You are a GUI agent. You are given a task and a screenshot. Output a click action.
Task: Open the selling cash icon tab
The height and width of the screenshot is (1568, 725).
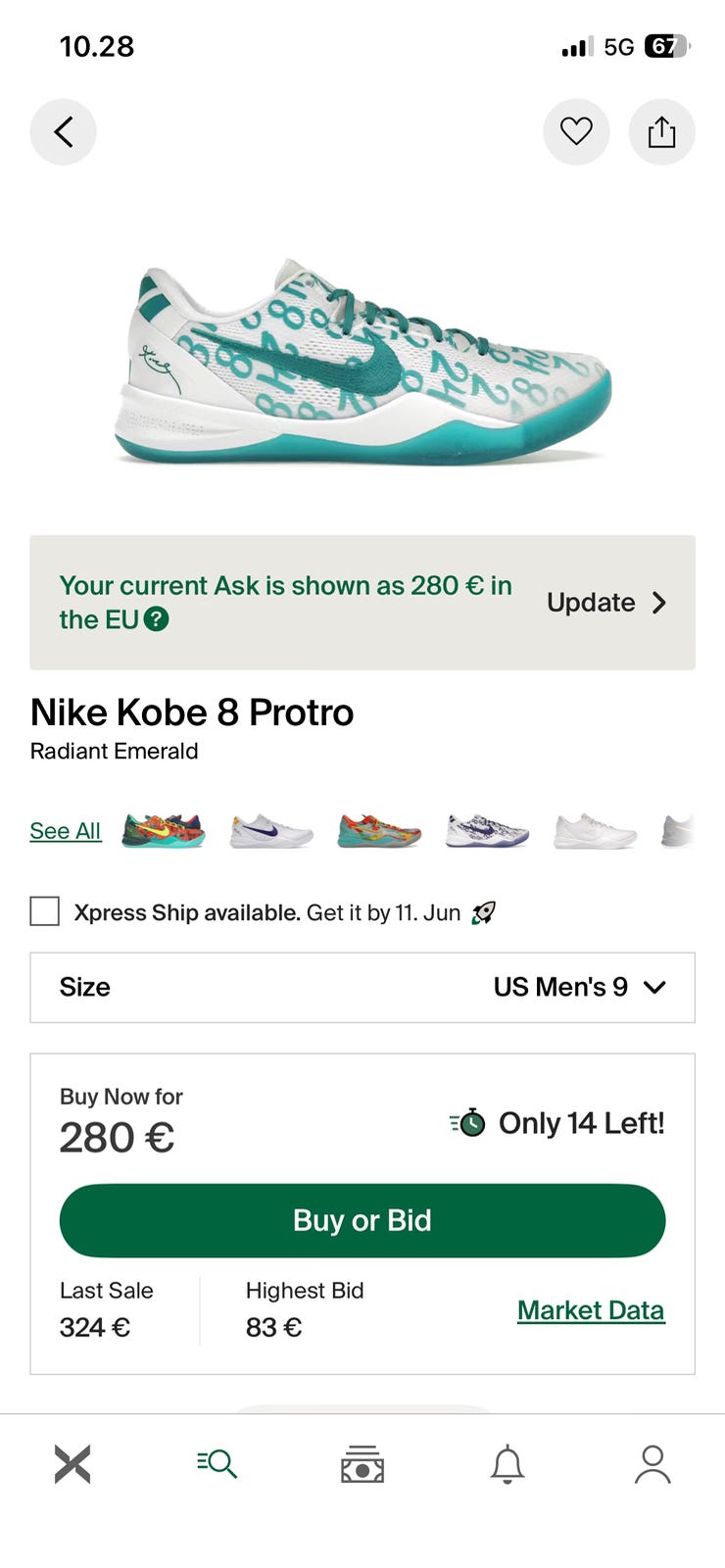click(362, 1464)
